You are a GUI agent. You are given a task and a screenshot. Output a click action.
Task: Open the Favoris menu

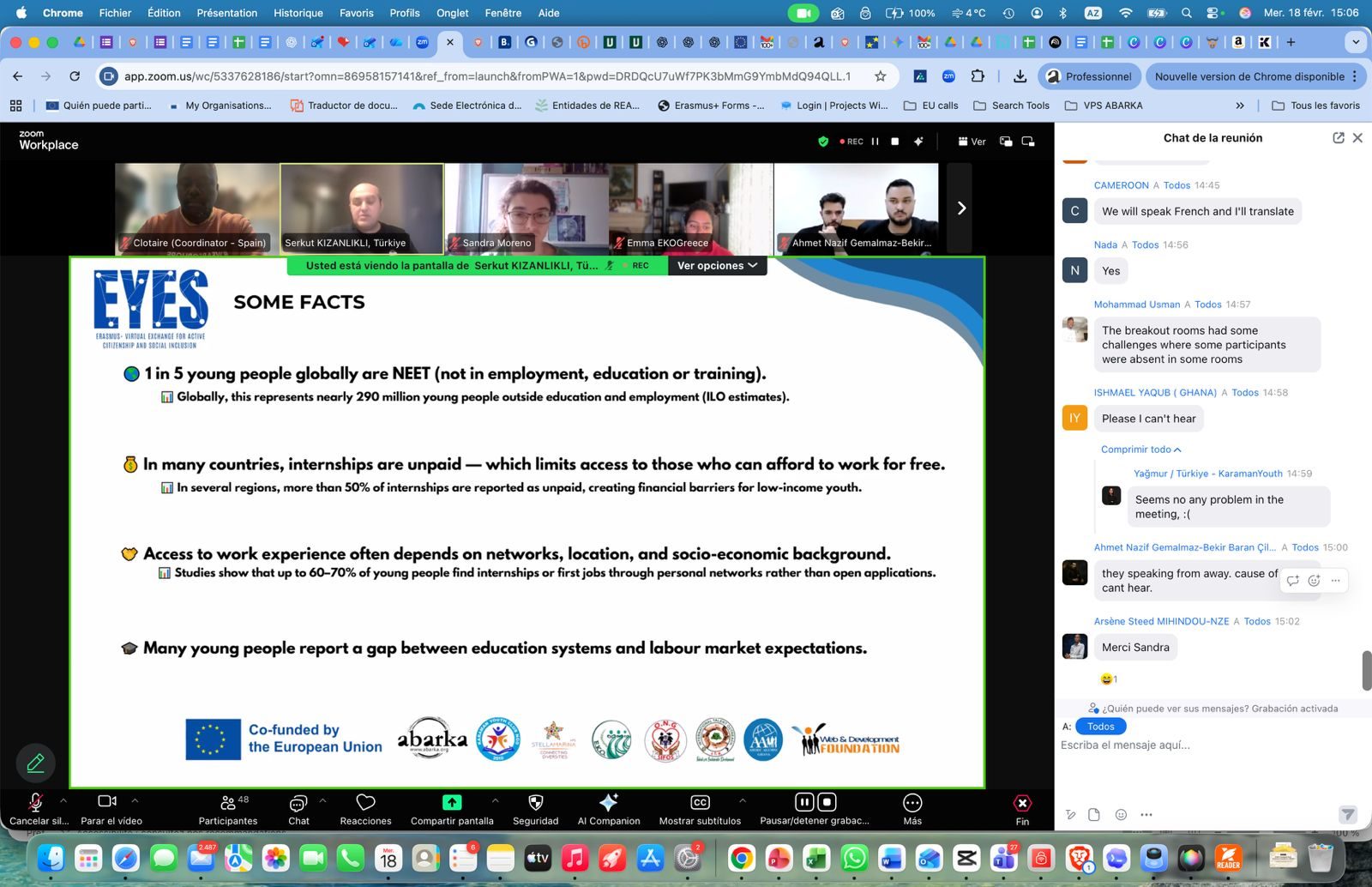click(357, 13)
